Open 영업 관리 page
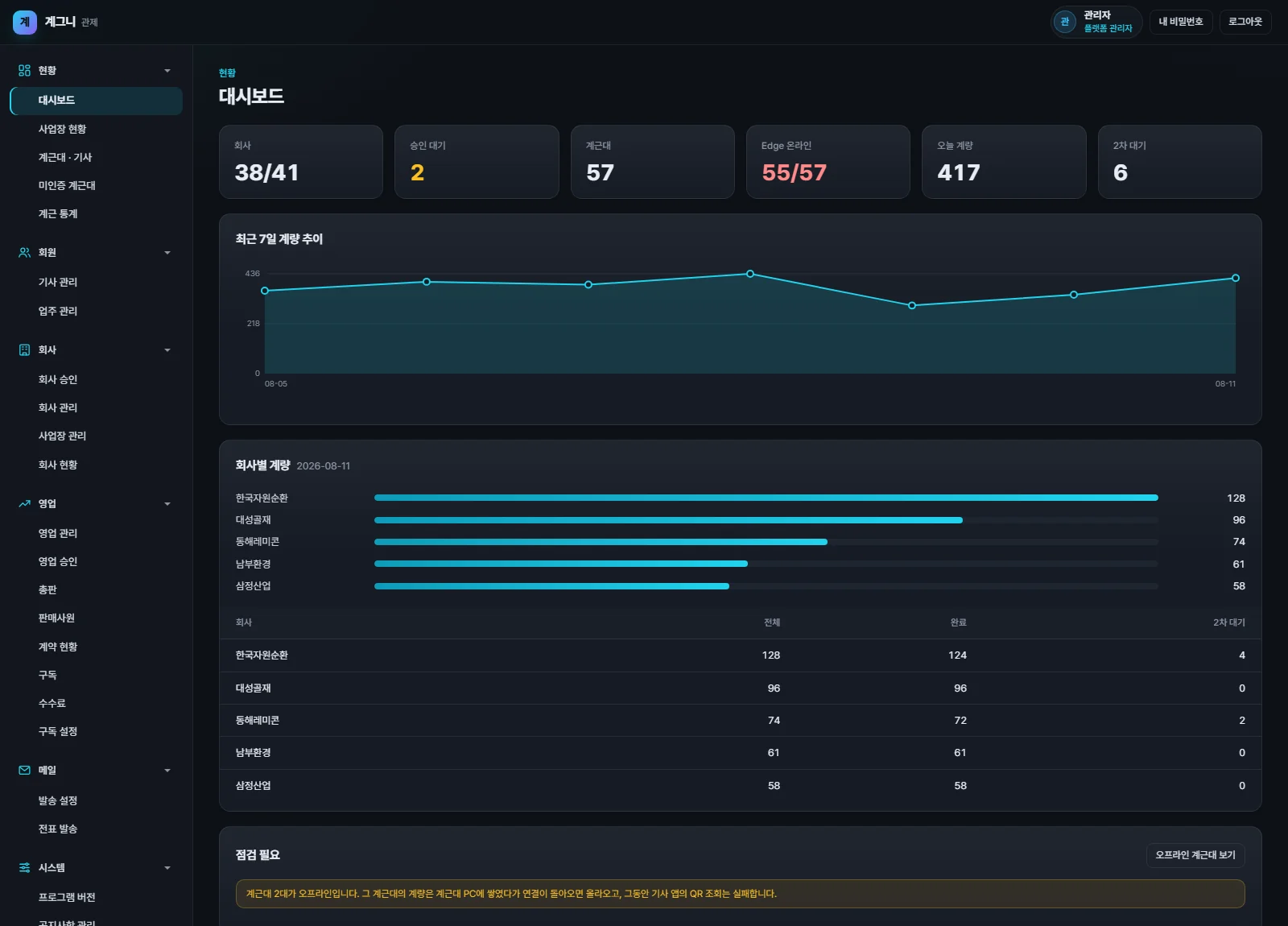 (x=97, y=533)
